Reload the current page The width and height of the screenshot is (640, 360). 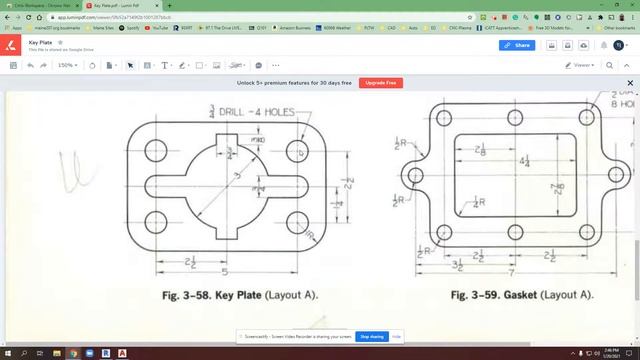pyautogui.click(x=29, y=18)
